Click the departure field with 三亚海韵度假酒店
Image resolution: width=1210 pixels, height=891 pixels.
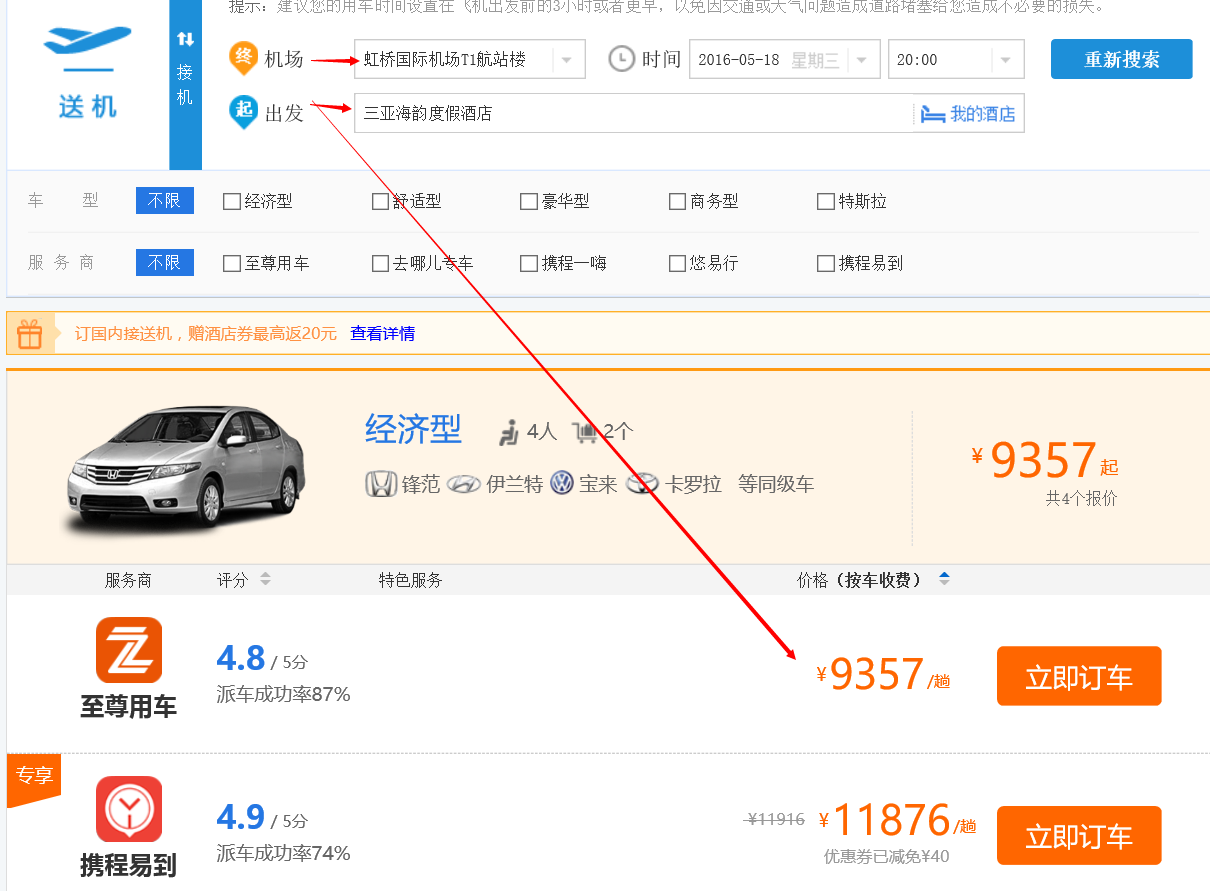(632, 114)
